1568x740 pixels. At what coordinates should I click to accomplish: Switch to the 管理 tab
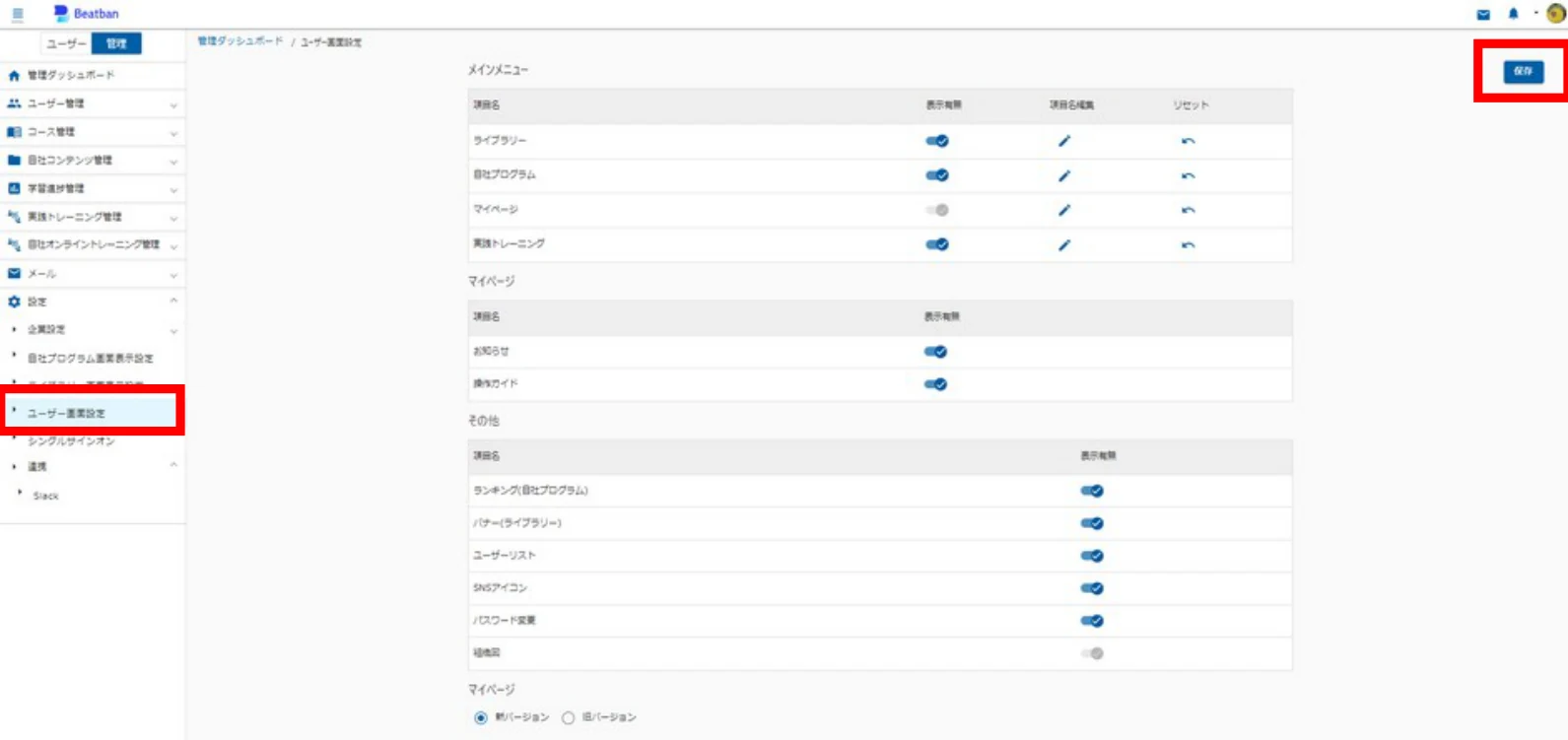click(x=116, y=43)
